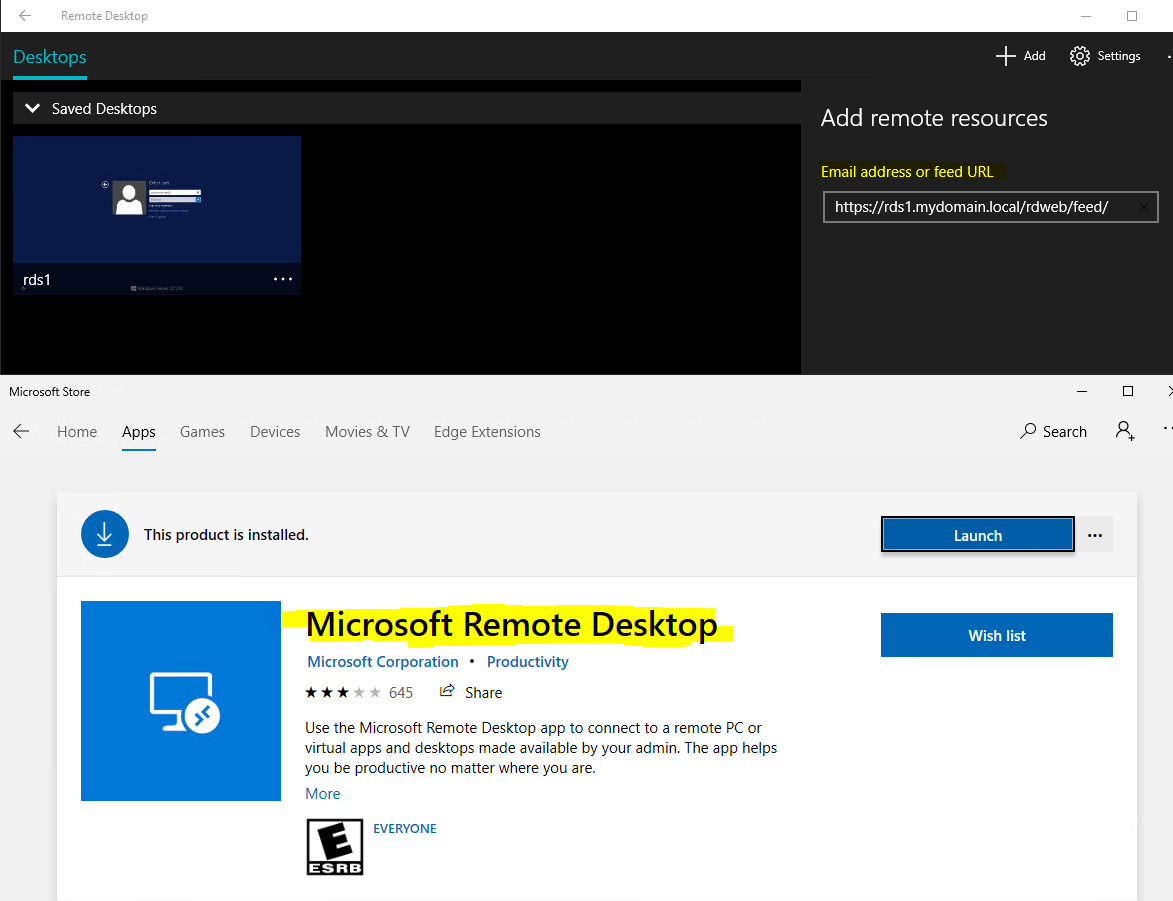Open the Home tab in Microsoft Store
The height and width of the screenshot is (901, 1173).
77,432
